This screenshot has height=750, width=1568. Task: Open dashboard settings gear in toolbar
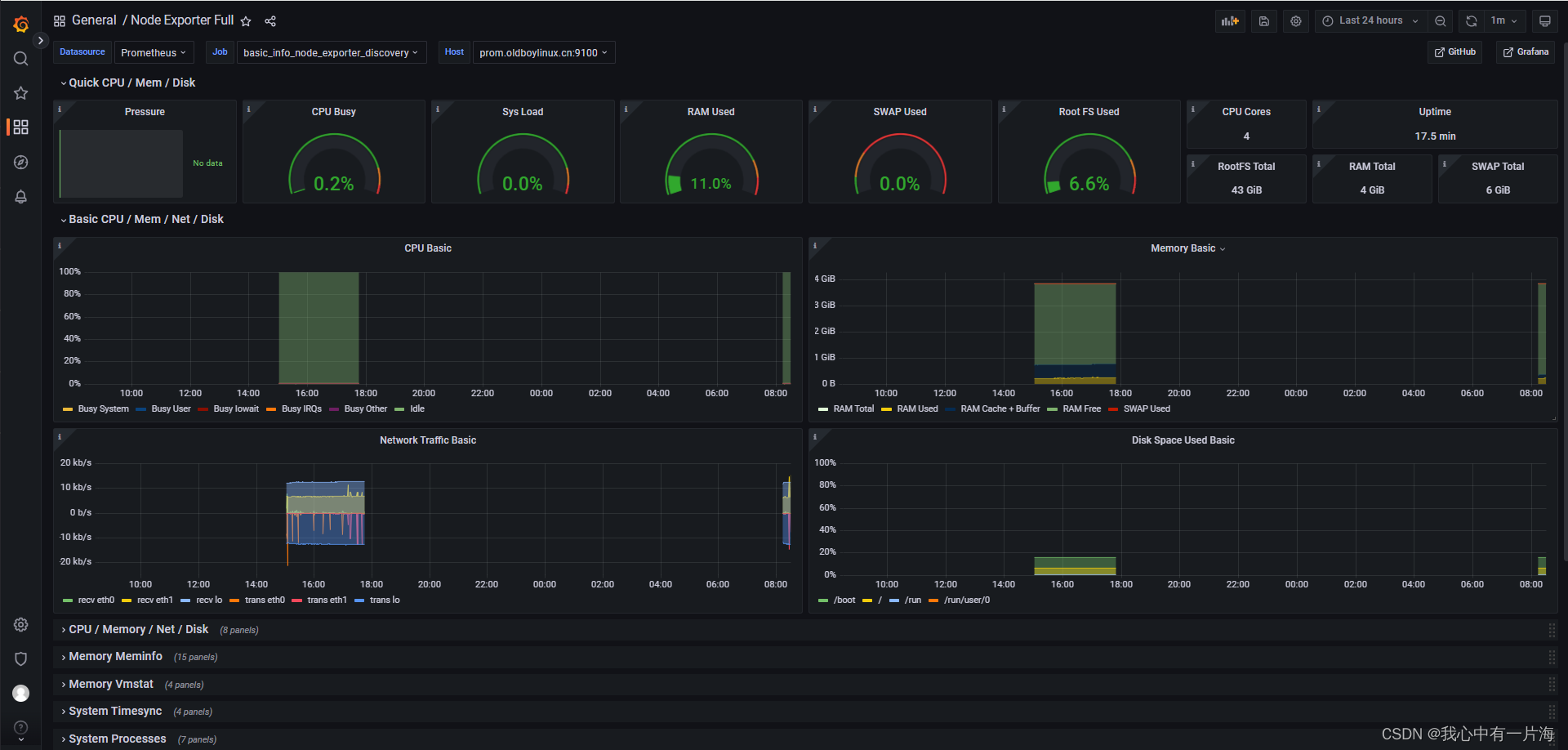(1296, 21)
